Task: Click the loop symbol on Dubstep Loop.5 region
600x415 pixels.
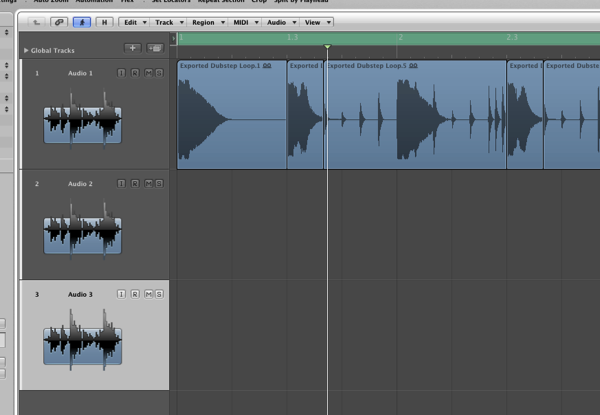Action: (413, 66)
